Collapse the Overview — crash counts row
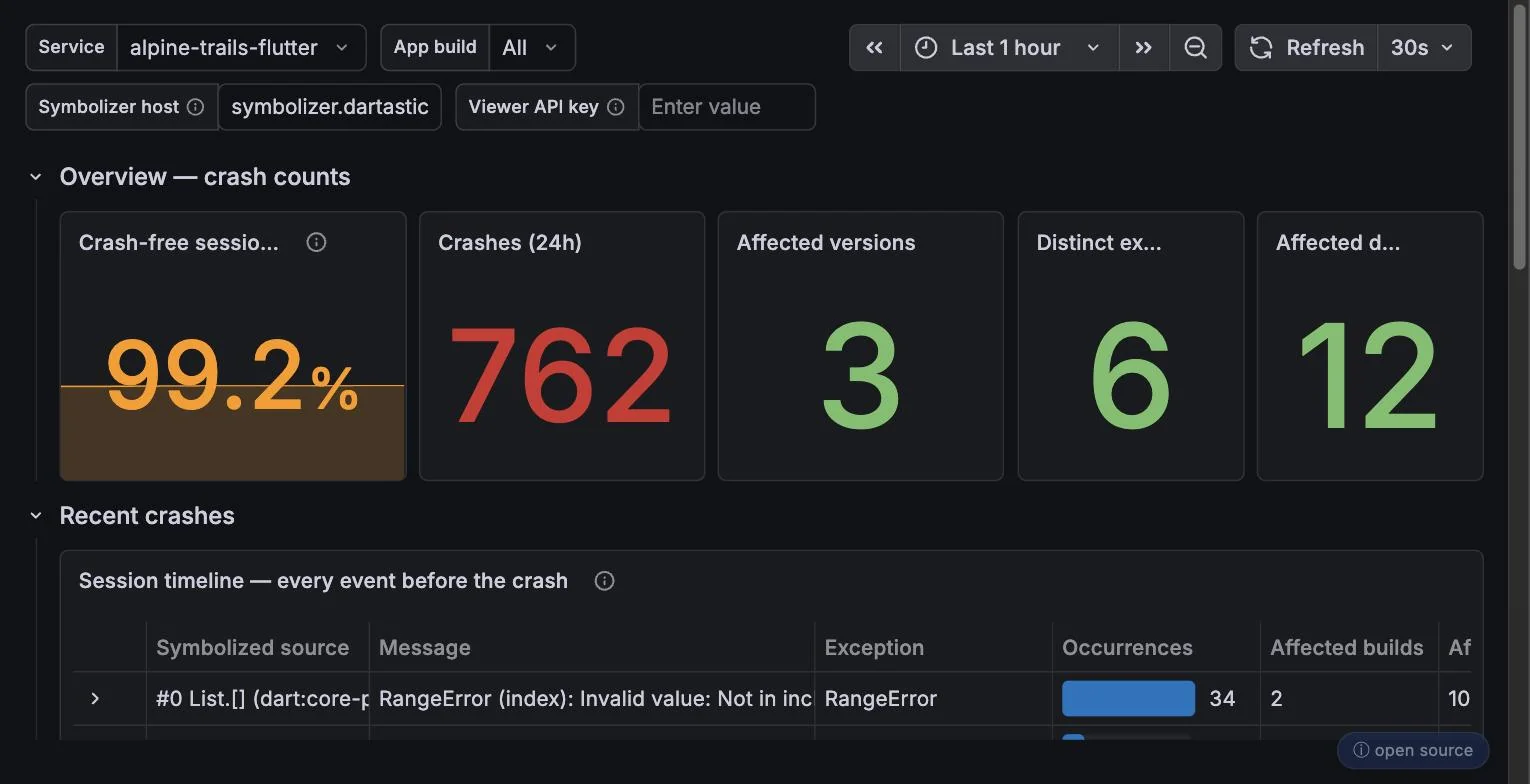Viewport: 1530px width, 784px height. pos(36,177)
